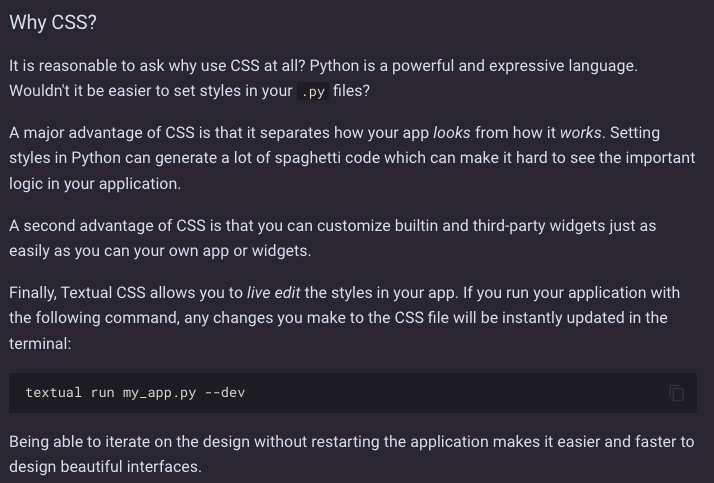Click the italic phrase "live edit"

pos(273,293)
